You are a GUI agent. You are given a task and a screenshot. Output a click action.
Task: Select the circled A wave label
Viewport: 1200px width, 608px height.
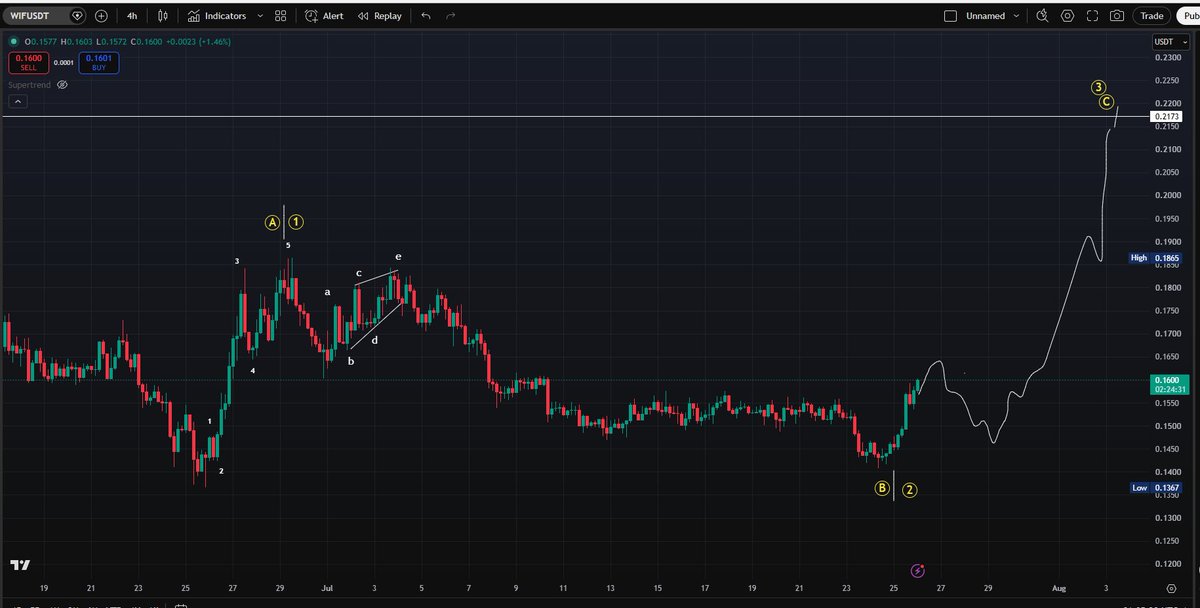(271, 221)
